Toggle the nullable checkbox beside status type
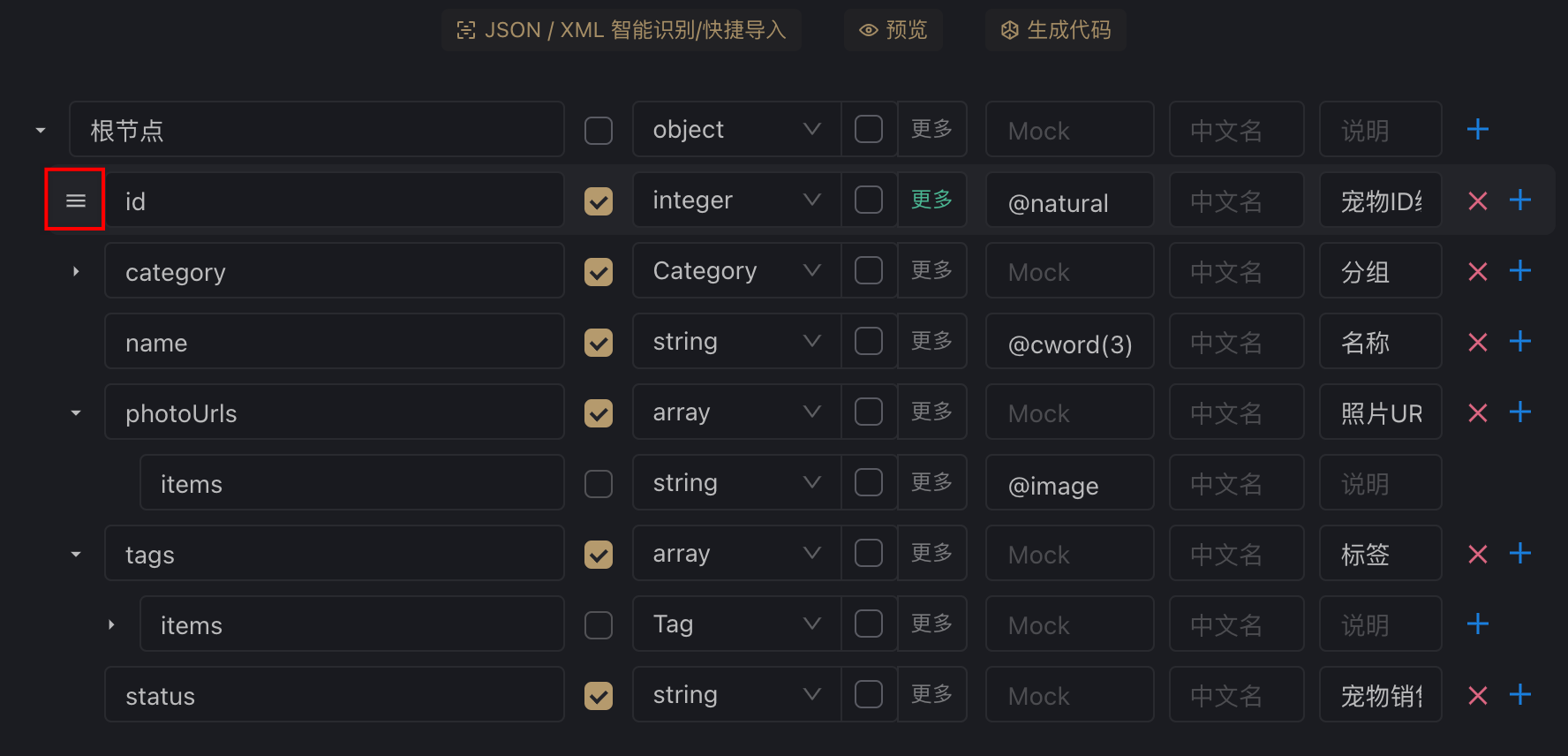 click(x=869, y=694)
